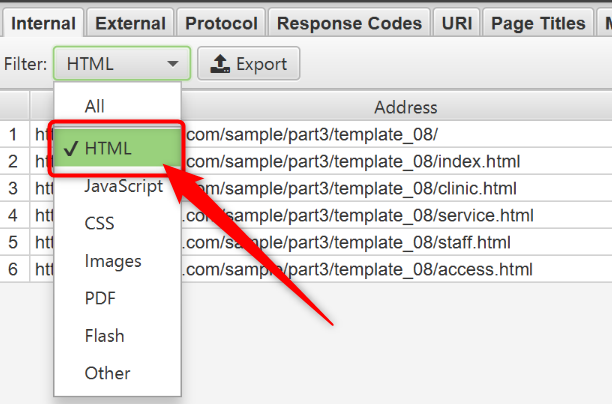Filter by Flash content

coord(104,336)
